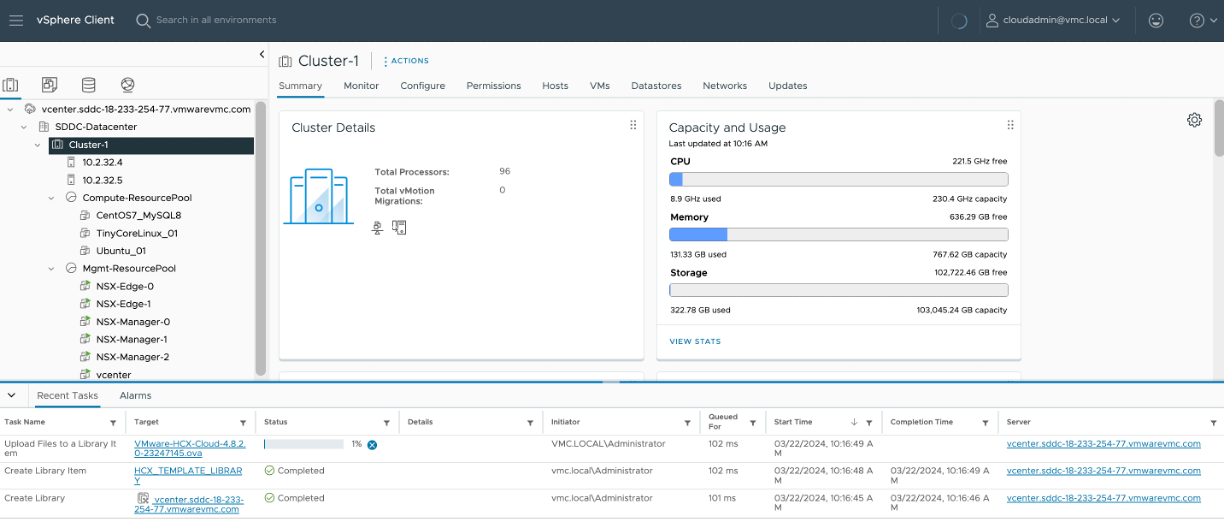Image resolution: width=1224 pixels, height=528 pixels.
Task: Click Capacity and Usage card drag handle
Action: tap(1010, 125)
